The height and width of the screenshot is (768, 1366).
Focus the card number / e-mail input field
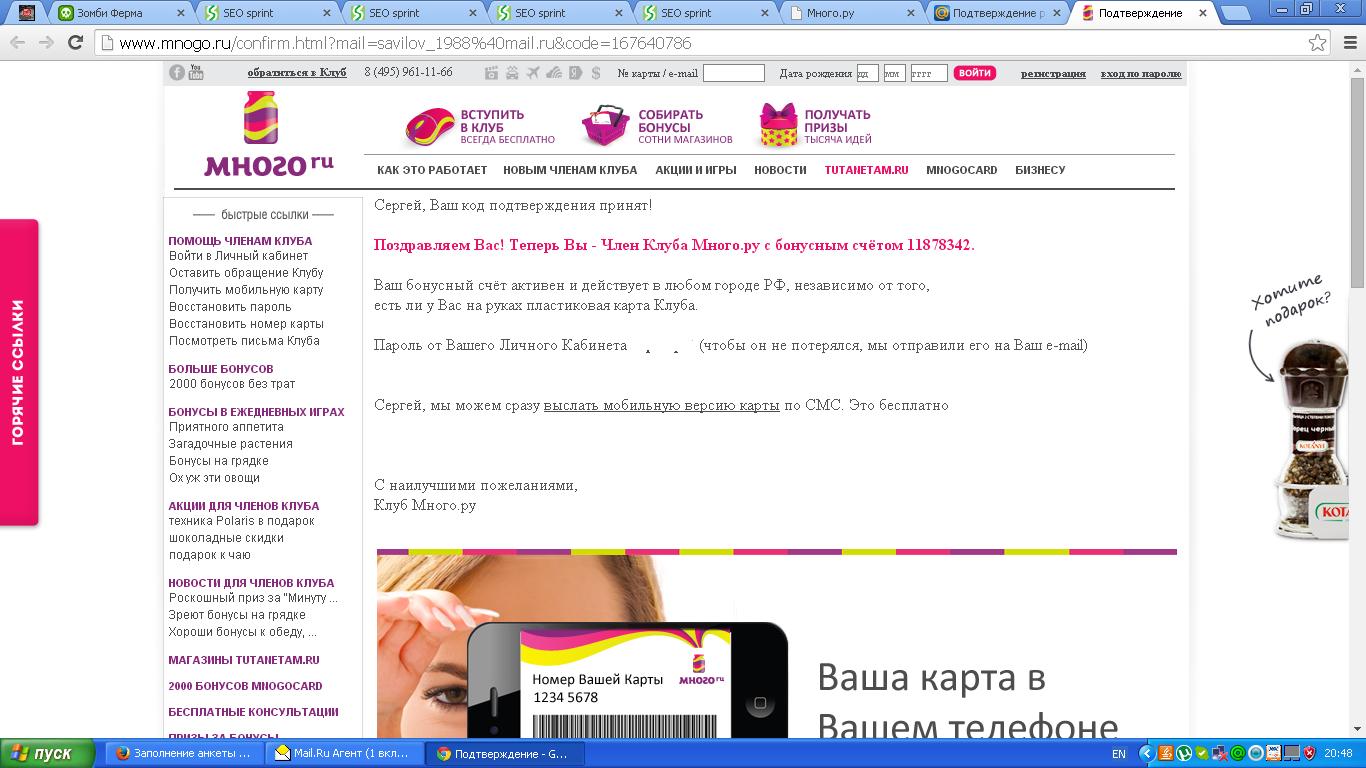coord(734,73)
